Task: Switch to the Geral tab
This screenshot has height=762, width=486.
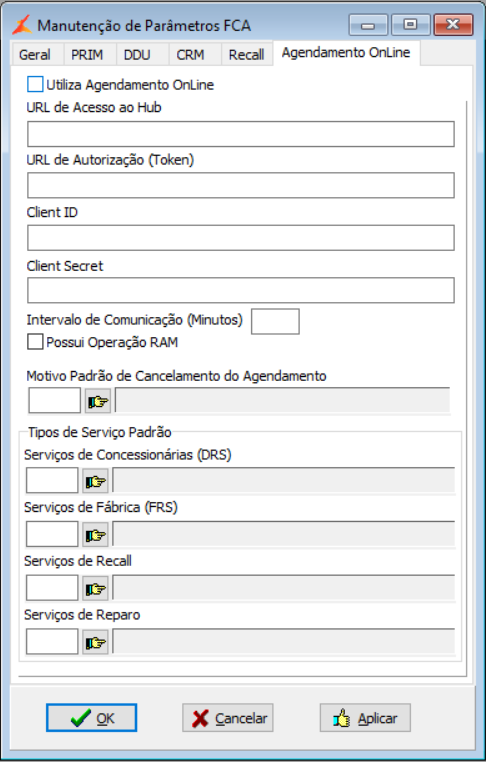Action: [x=35, y=54]
